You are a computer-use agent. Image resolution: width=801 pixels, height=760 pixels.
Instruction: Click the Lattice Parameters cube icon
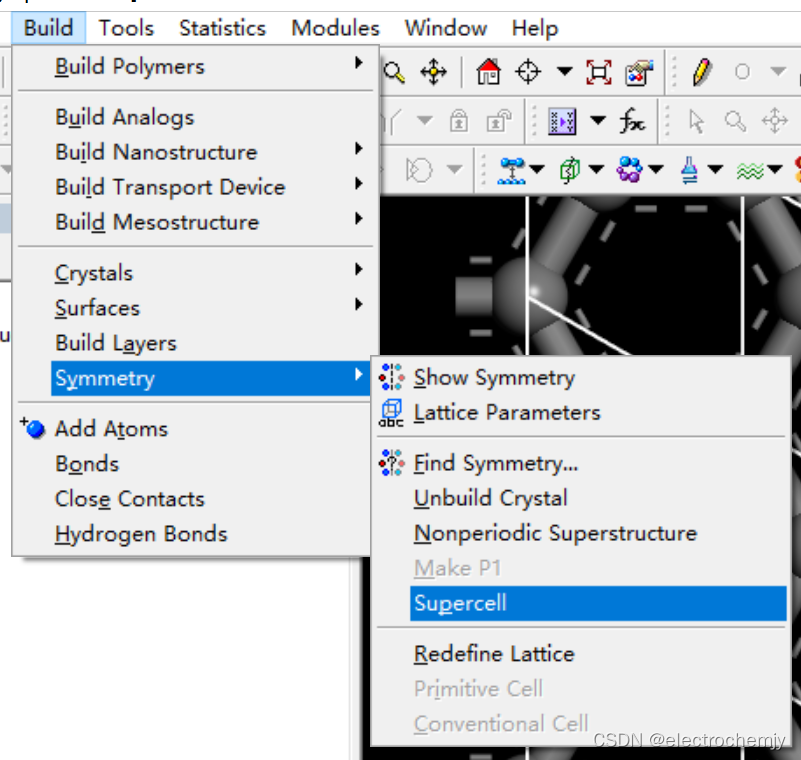pos(391,413)
